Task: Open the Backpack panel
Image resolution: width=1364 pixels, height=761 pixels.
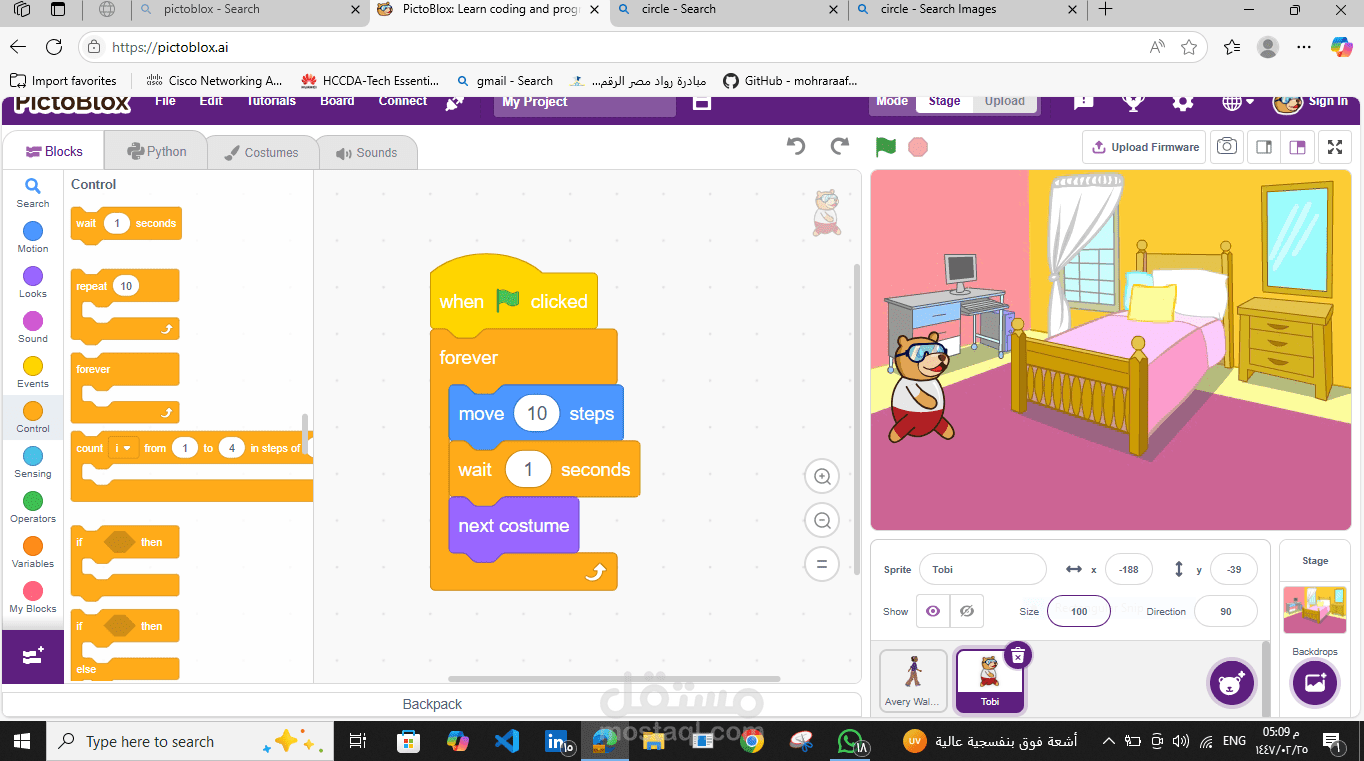Action: click(x=432, y=704)
